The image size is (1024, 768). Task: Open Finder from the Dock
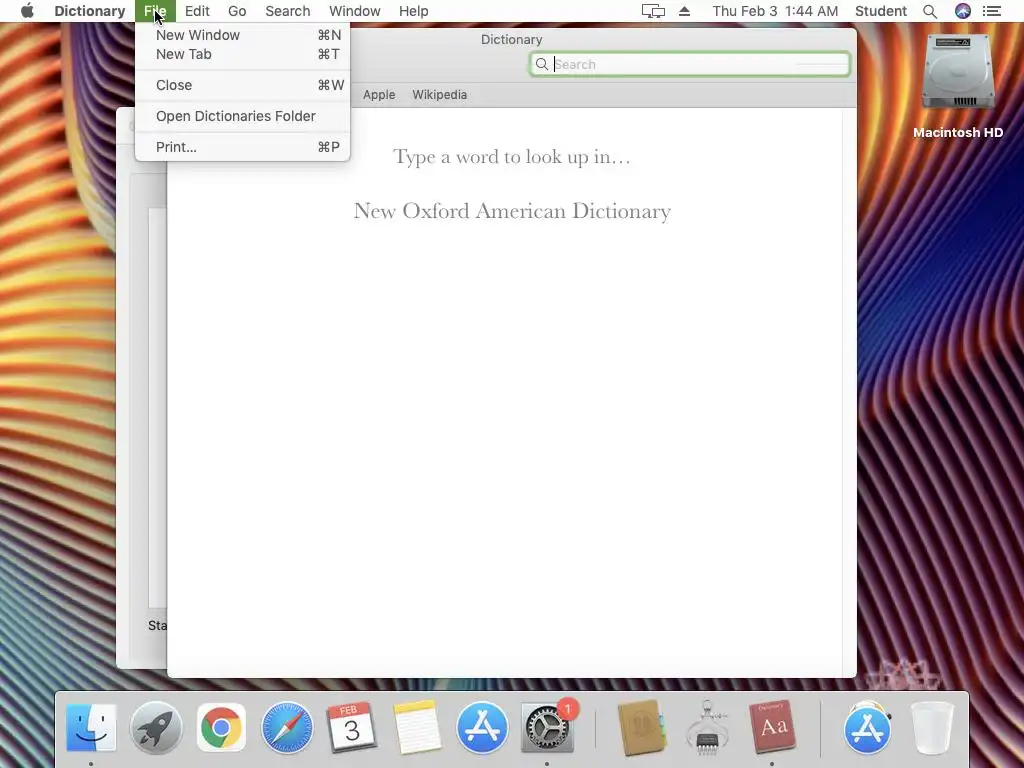[91, 727]
